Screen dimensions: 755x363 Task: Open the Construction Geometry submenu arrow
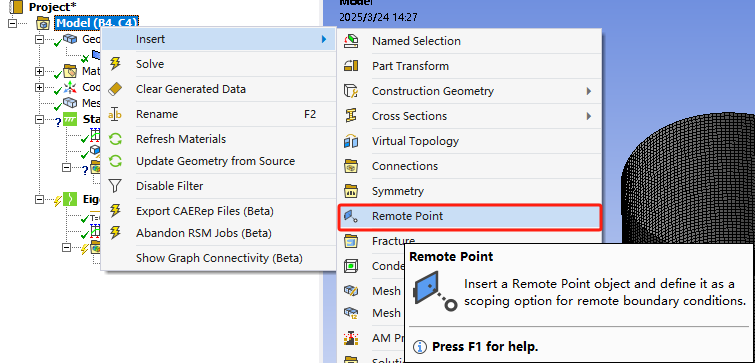588,91
